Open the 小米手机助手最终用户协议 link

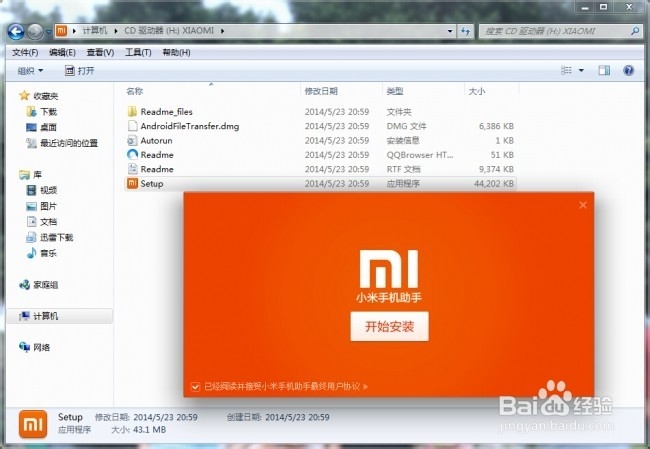tap(311, 386)
